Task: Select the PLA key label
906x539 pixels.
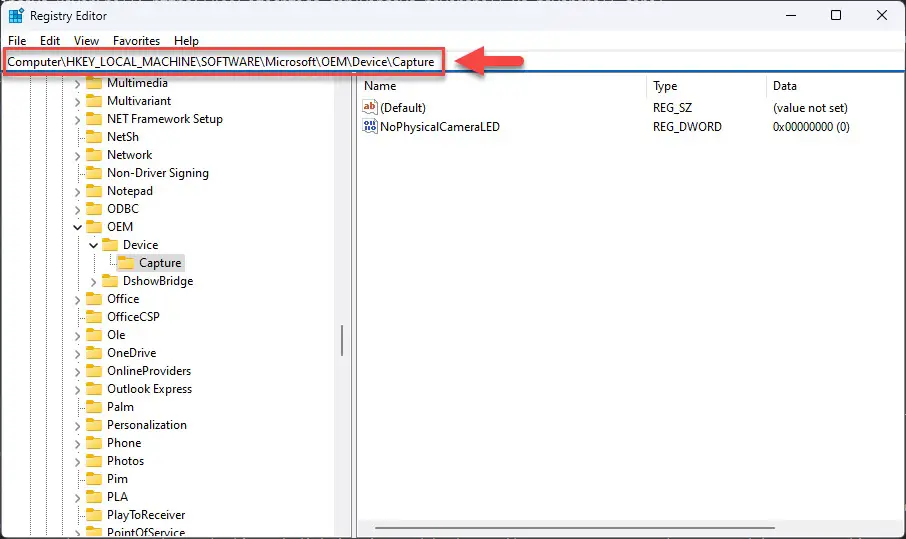Action: tap(117, 497)
